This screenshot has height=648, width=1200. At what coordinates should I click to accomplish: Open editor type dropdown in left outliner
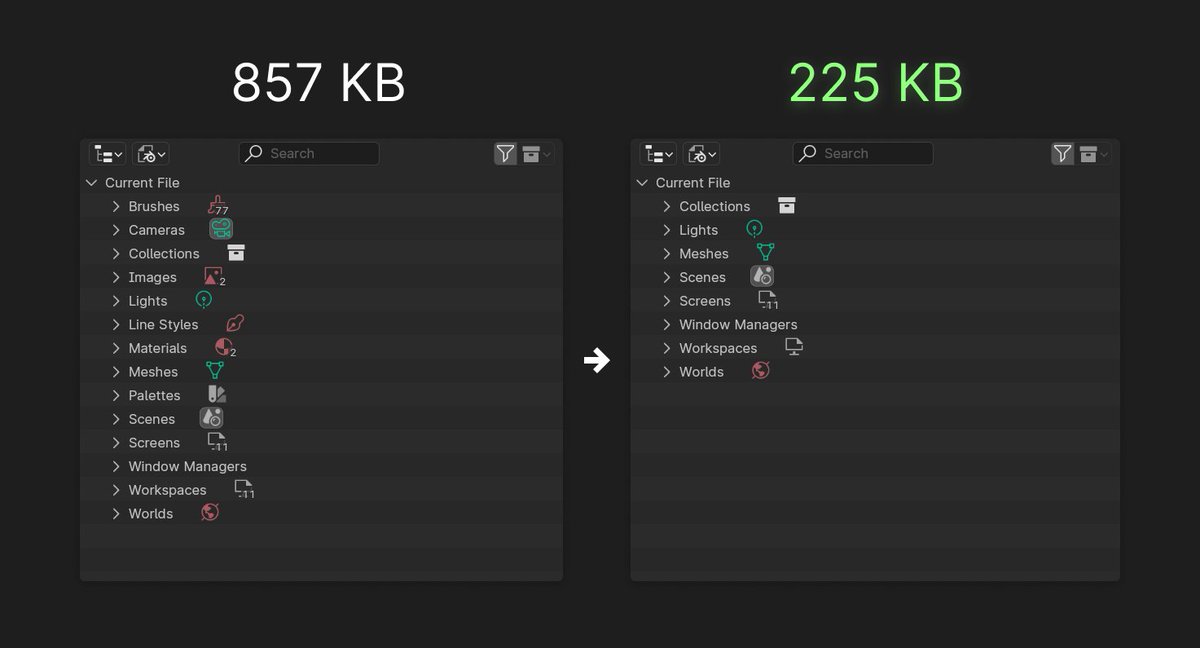(x=107, y=153)
